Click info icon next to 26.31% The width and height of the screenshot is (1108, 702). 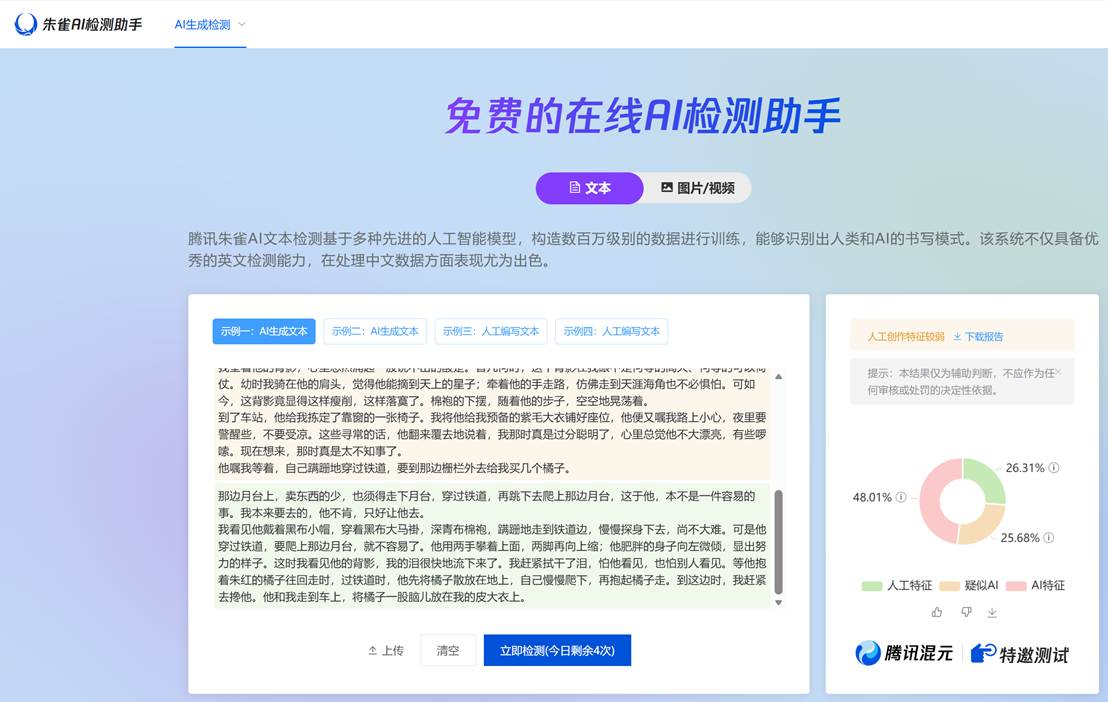coord(1054,467)
